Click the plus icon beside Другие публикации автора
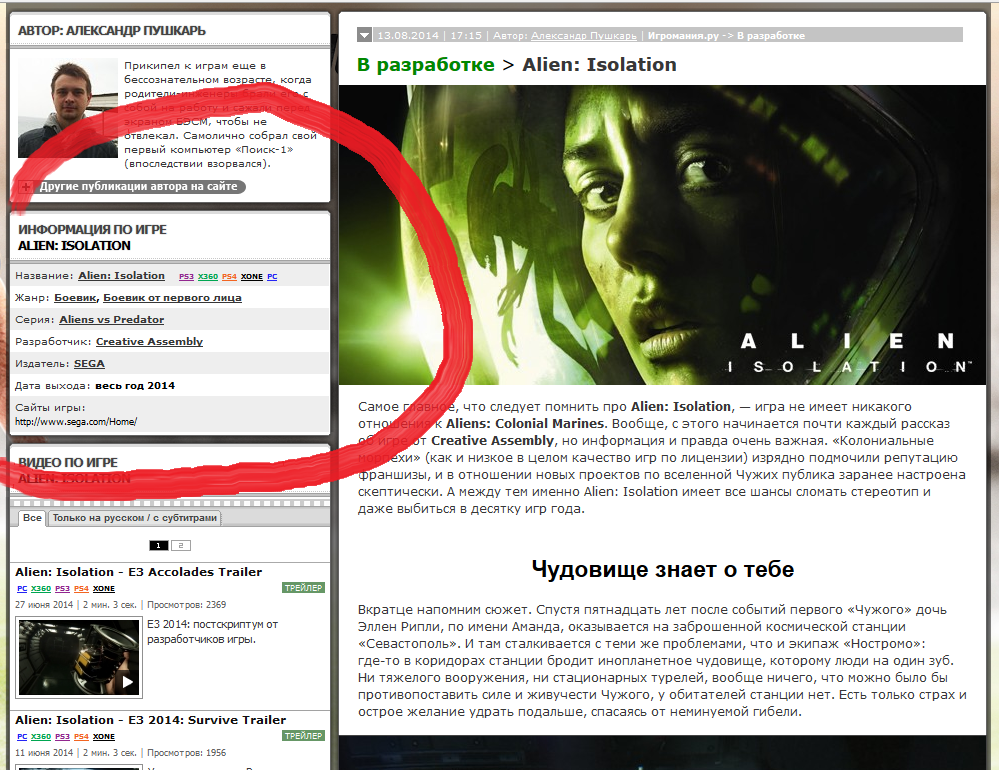This screenshot has height=770, width=999. point(25,187)
